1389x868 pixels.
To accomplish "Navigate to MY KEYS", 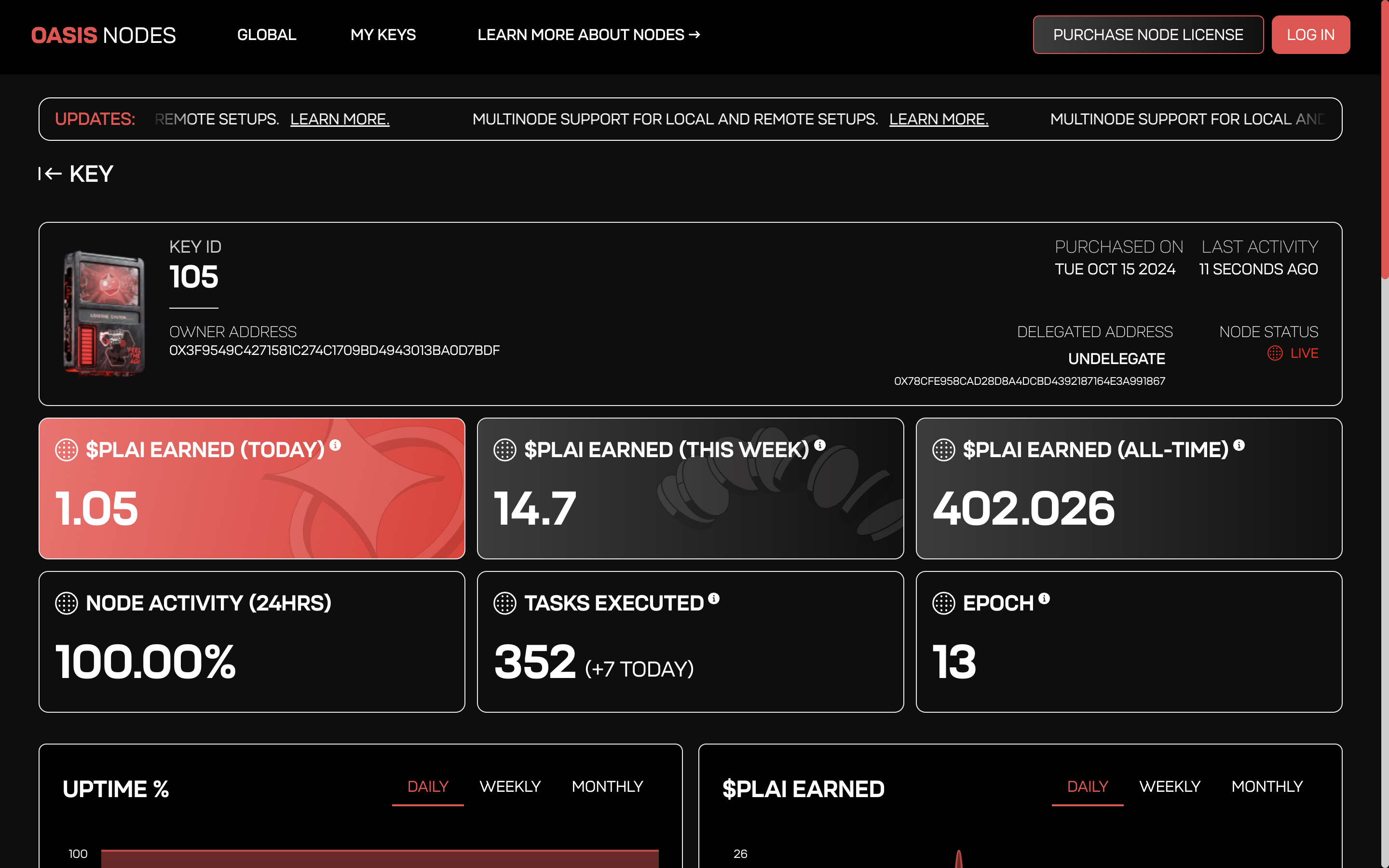I will pos(383,34).
